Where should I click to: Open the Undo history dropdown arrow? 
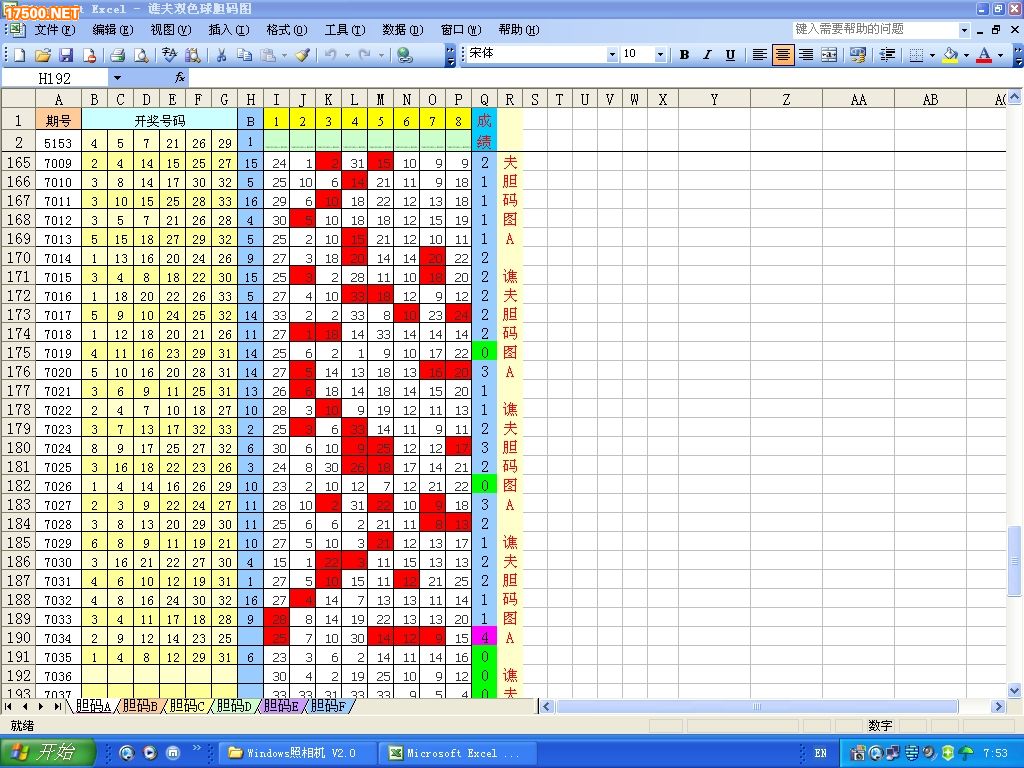[347, 56]
